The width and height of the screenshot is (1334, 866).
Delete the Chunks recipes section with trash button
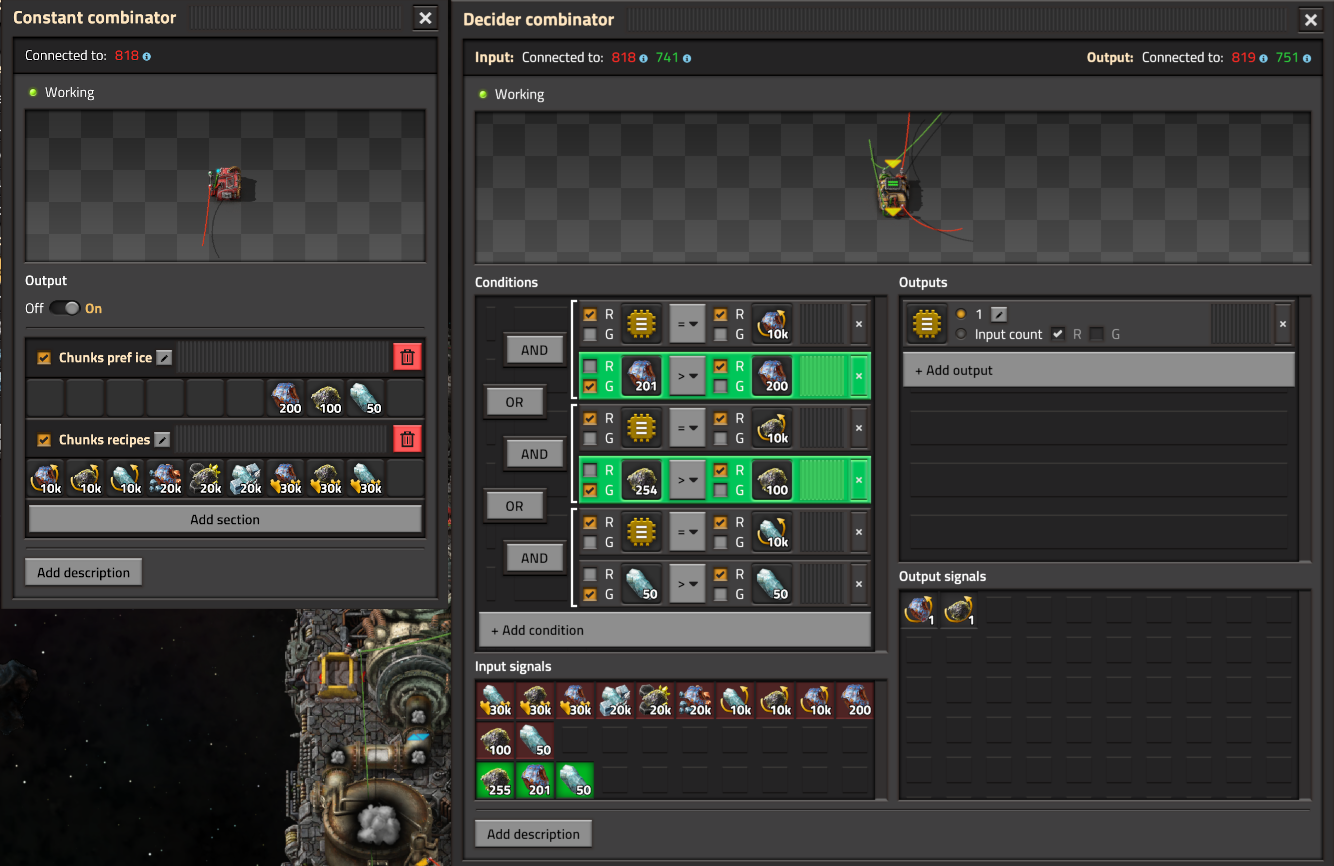pos(407,438)
